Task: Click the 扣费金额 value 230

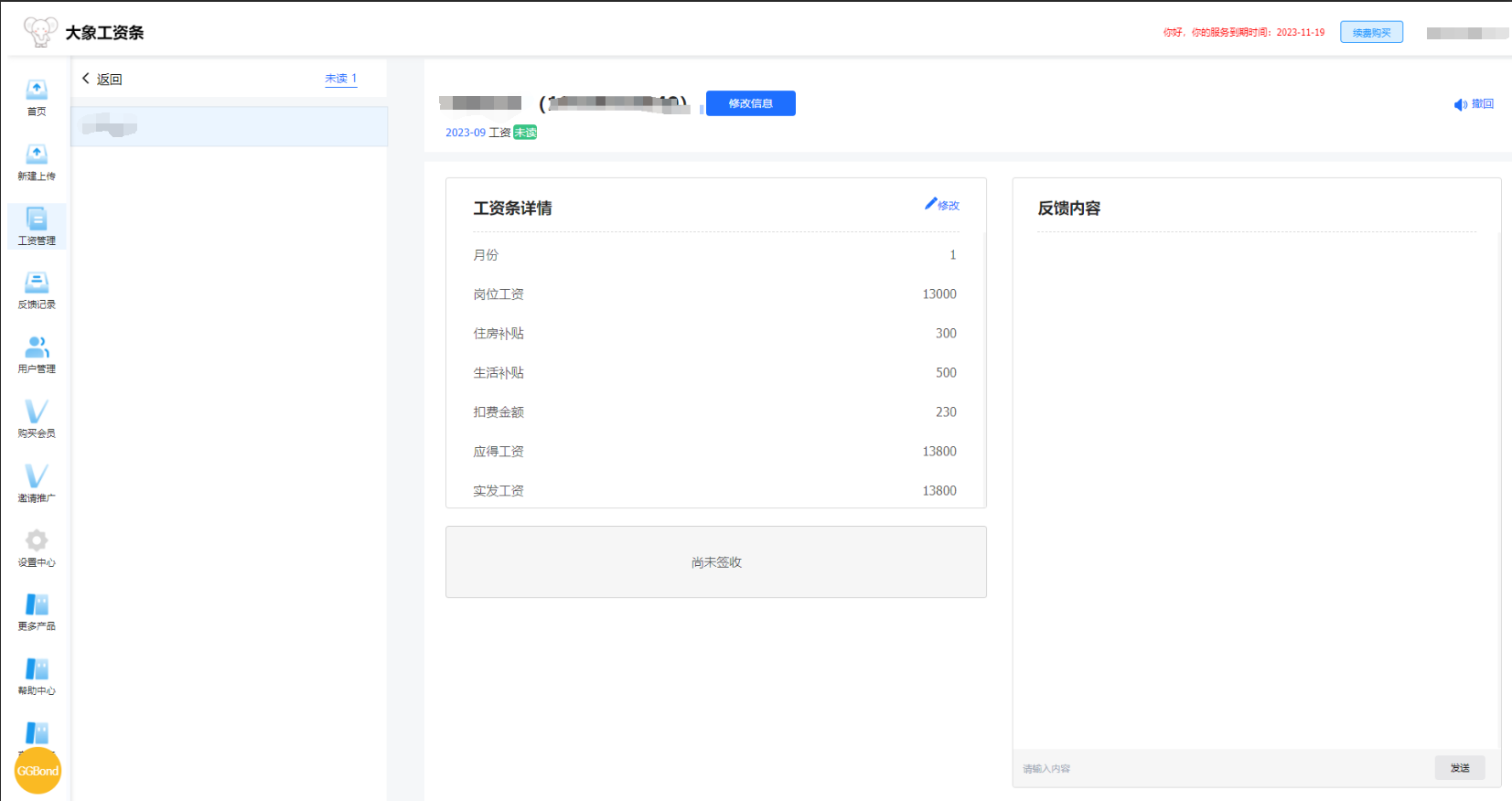Action: 946,412
